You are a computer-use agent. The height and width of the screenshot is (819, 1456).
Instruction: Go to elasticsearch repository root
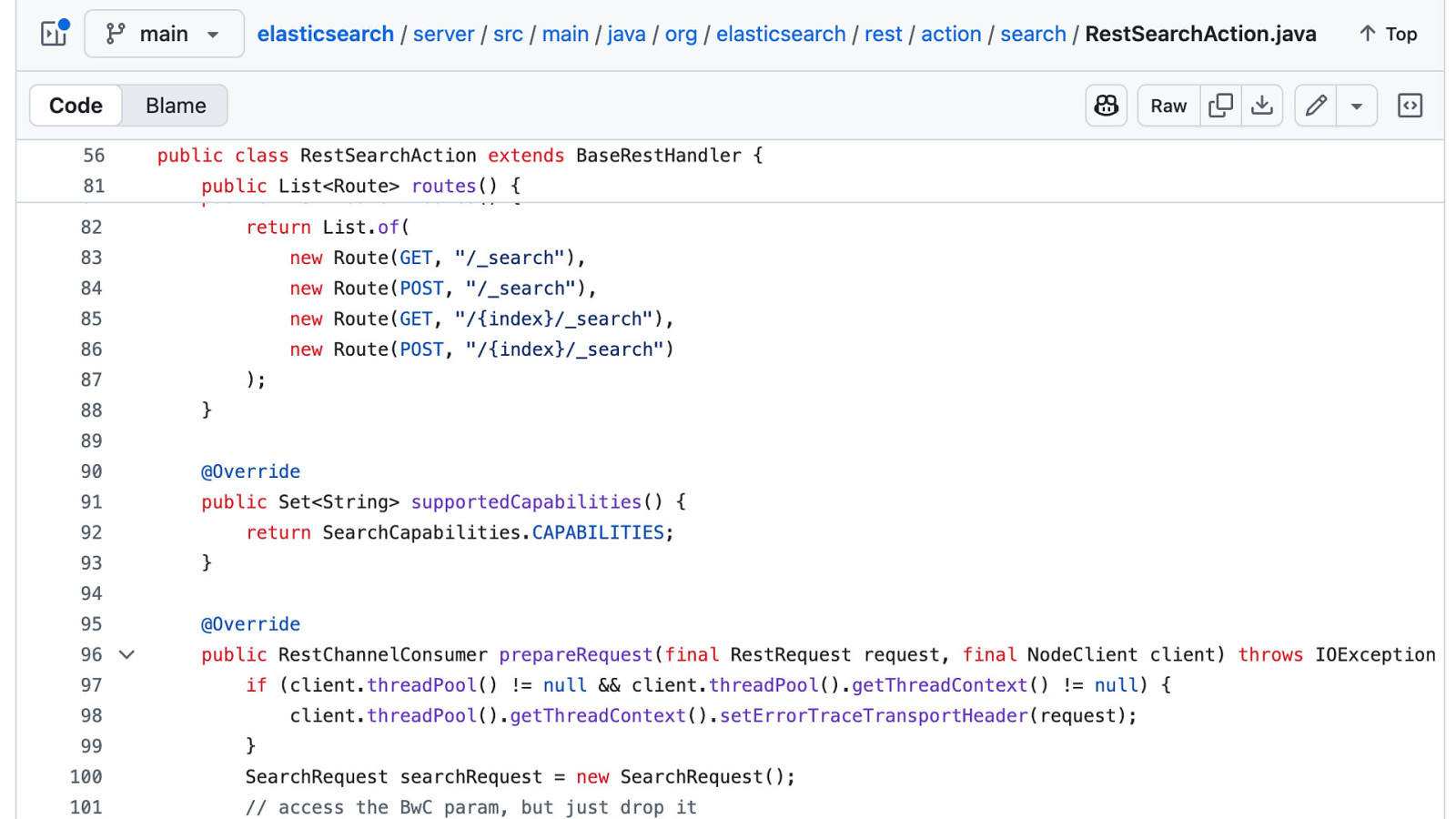pyautogui.click(x=325, y=34)
